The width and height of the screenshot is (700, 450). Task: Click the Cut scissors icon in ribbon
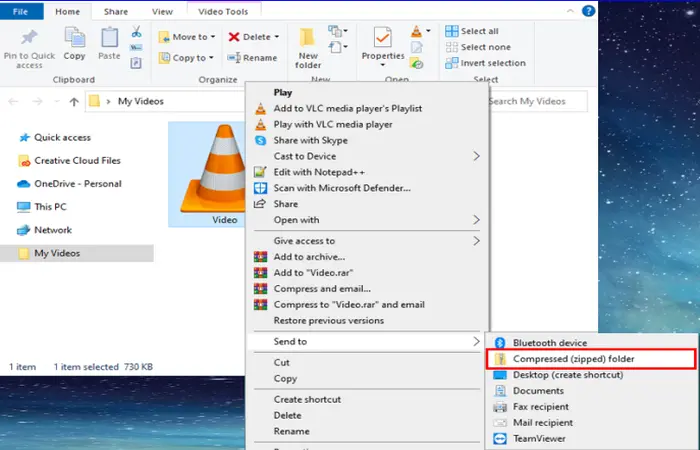[136, 32]
